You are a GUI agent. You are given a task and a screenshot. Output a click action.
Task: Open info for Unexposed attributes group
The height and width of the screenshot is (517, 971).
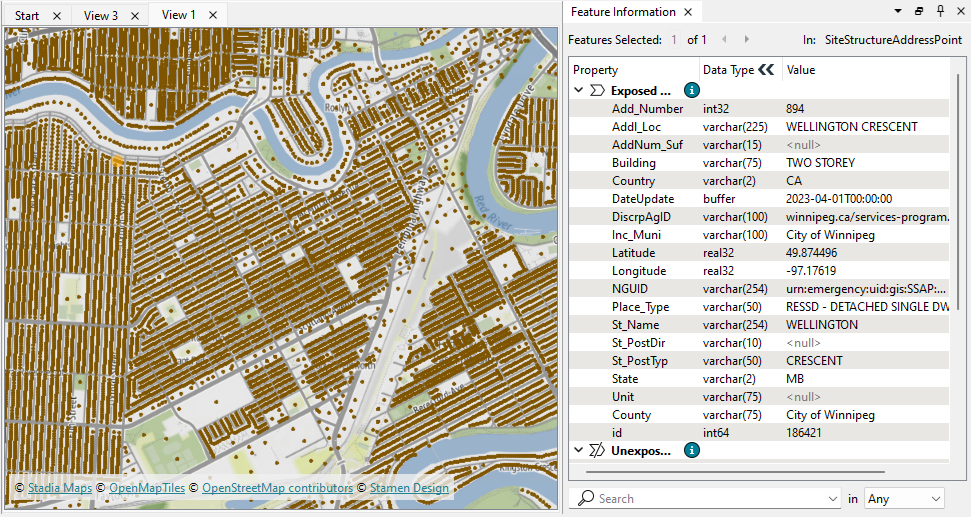pos(692,450)
